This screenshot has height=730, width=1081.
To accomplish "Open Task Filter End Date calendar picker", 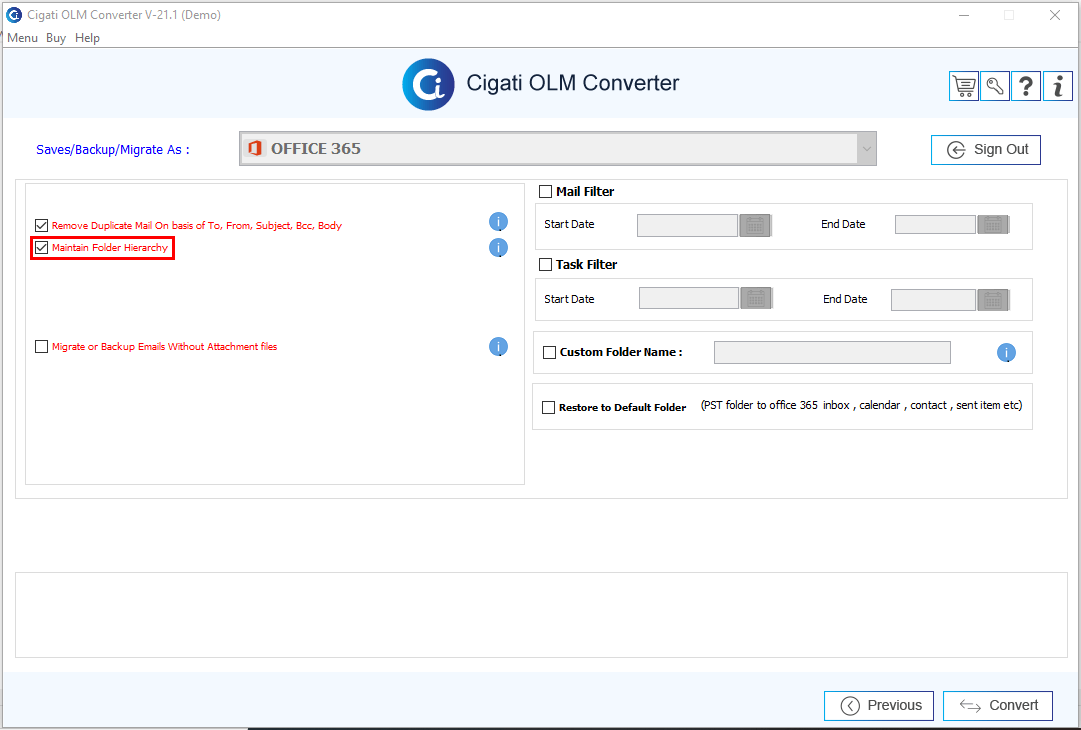I will tap(993, 300).
